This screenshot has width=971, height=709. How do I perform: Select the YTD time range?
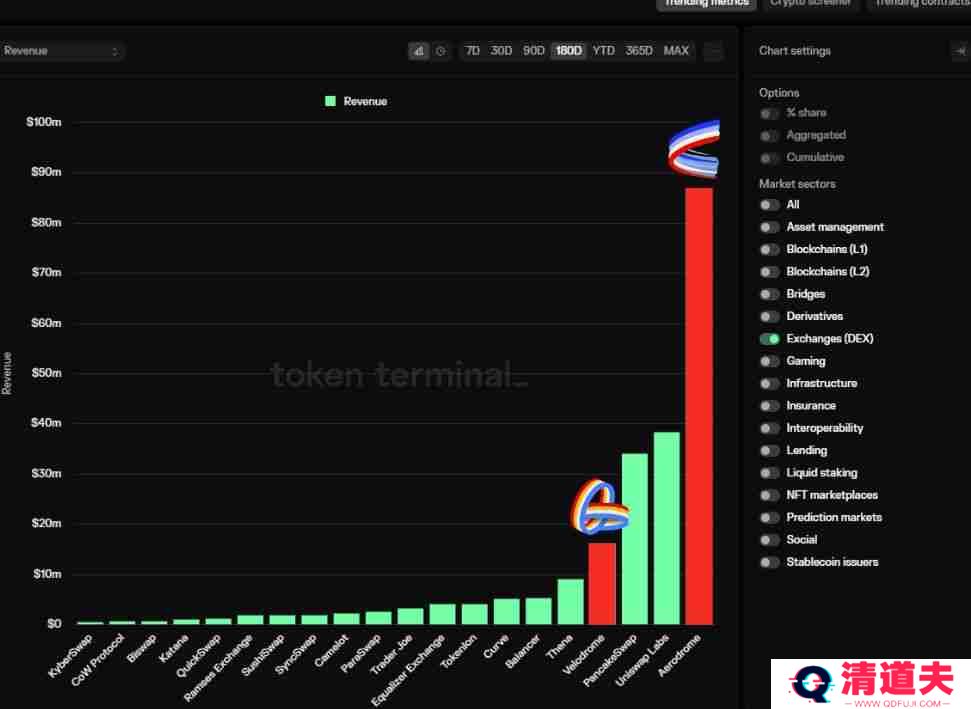603,51
